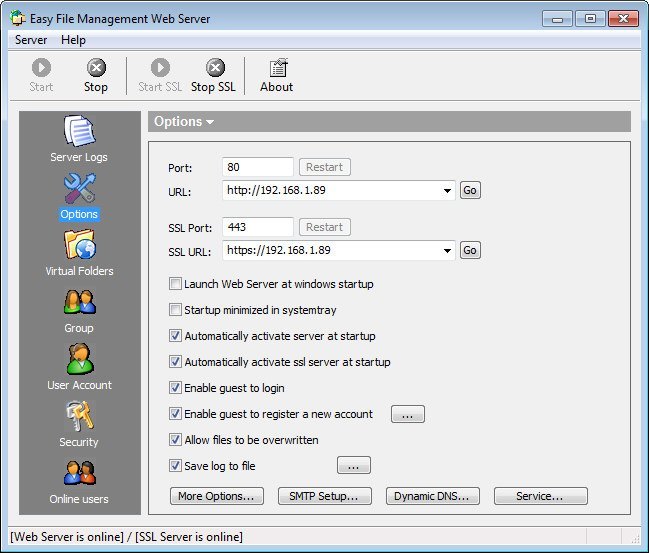Open Server Logs in the sidebar
The image size is (649, 553).
coord(79,139)
